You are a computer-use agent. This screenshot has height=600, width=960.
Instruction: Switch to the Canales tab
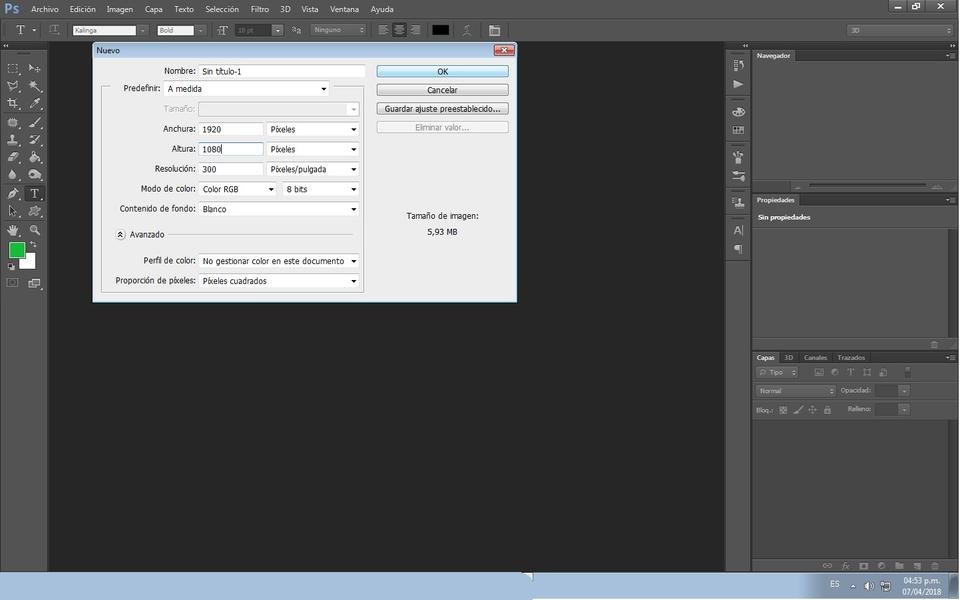[x=815, y=358]
